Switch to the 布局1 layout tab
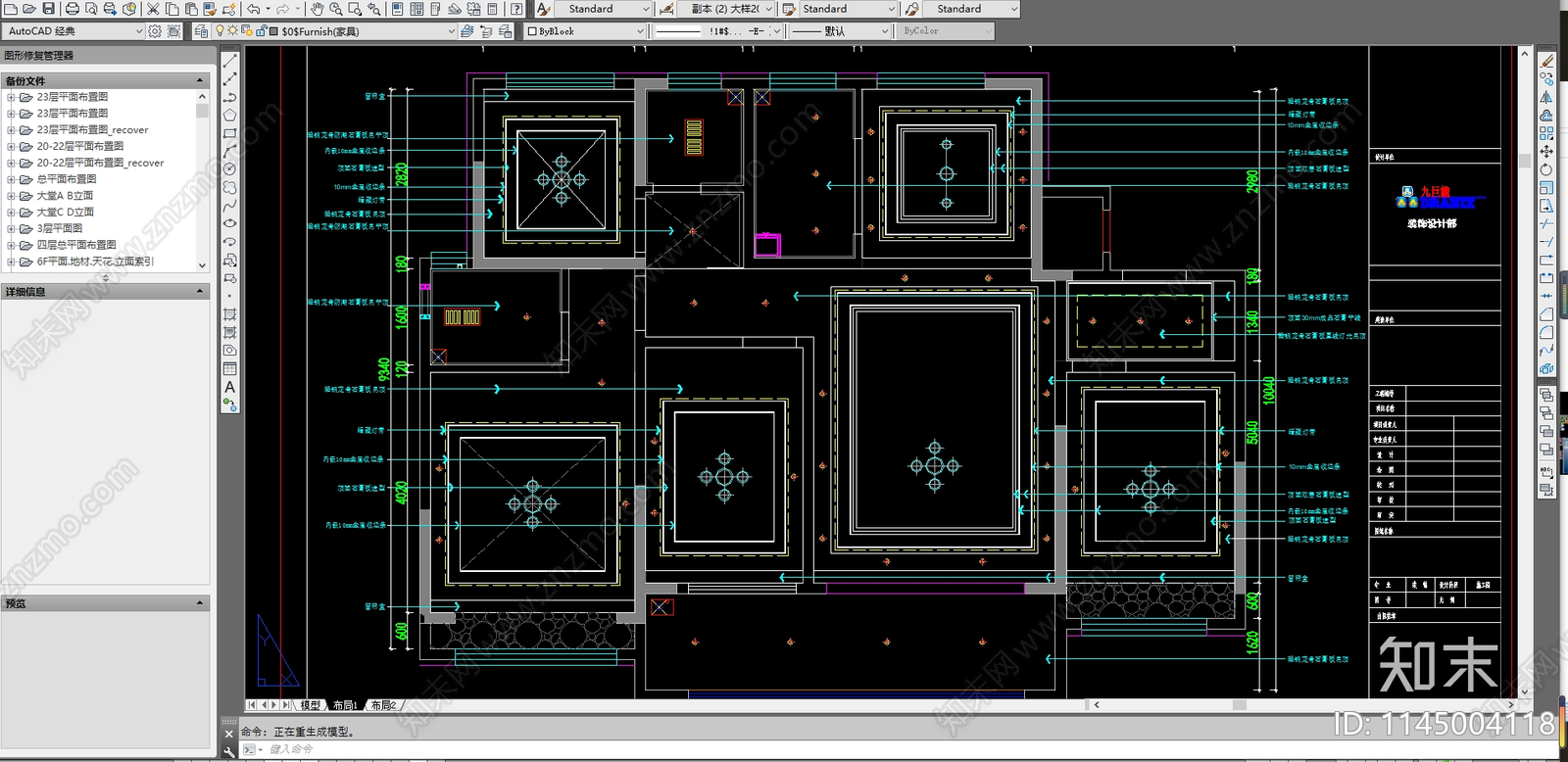 tap(345, 705)
